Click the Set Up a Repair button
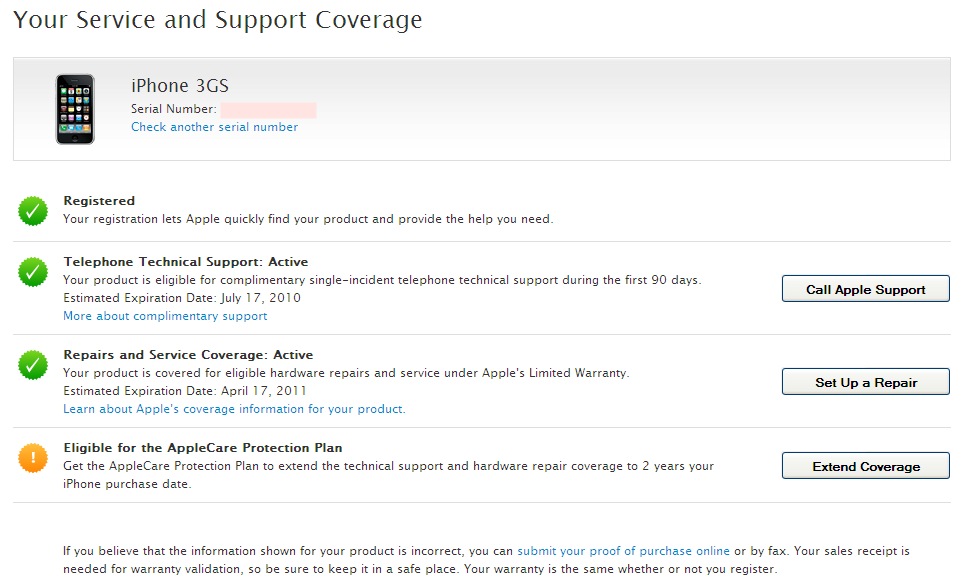This screenshot has width=962, height=585. click(x=866, y=382)
